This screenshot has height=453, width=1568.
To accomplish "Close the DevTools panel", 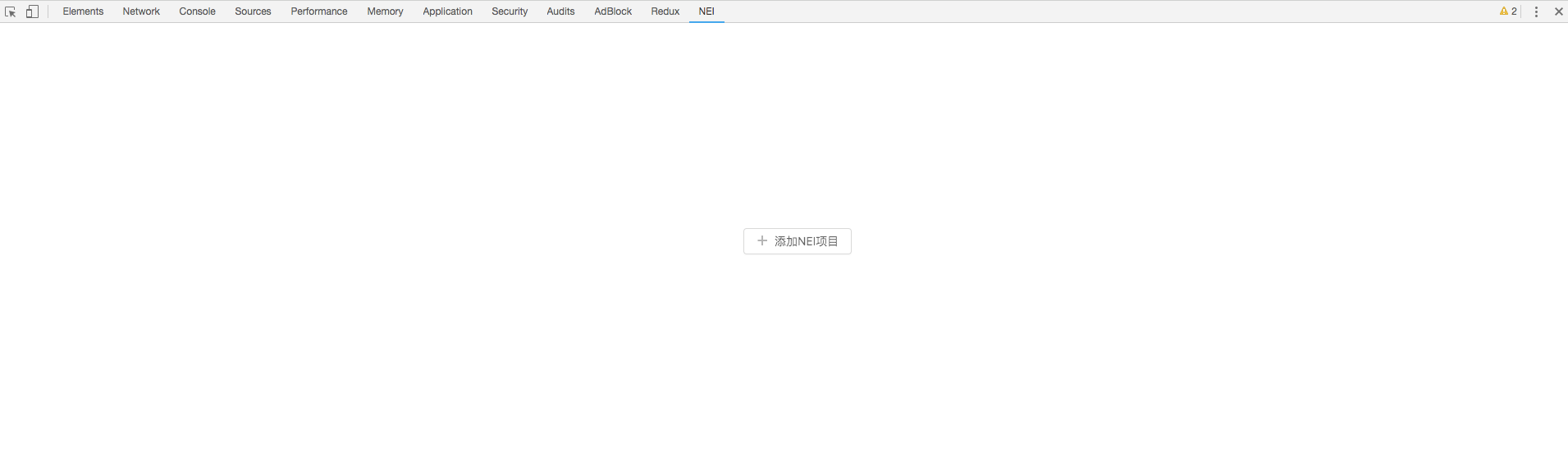I will coord(1558,11).
